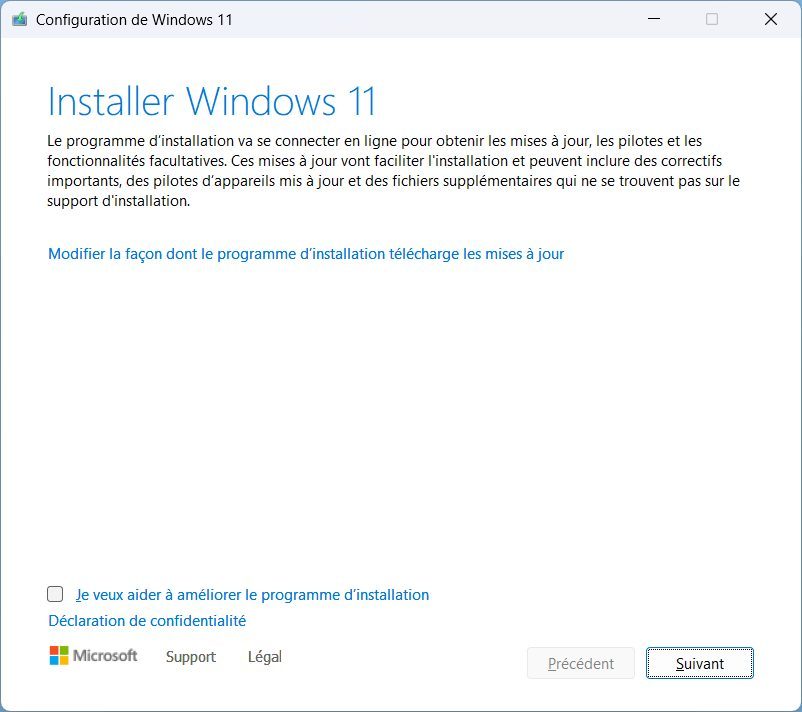Click the 'Je veux aider à améliorer' label
The image size is (802, 712).
(x=252, y=595)
